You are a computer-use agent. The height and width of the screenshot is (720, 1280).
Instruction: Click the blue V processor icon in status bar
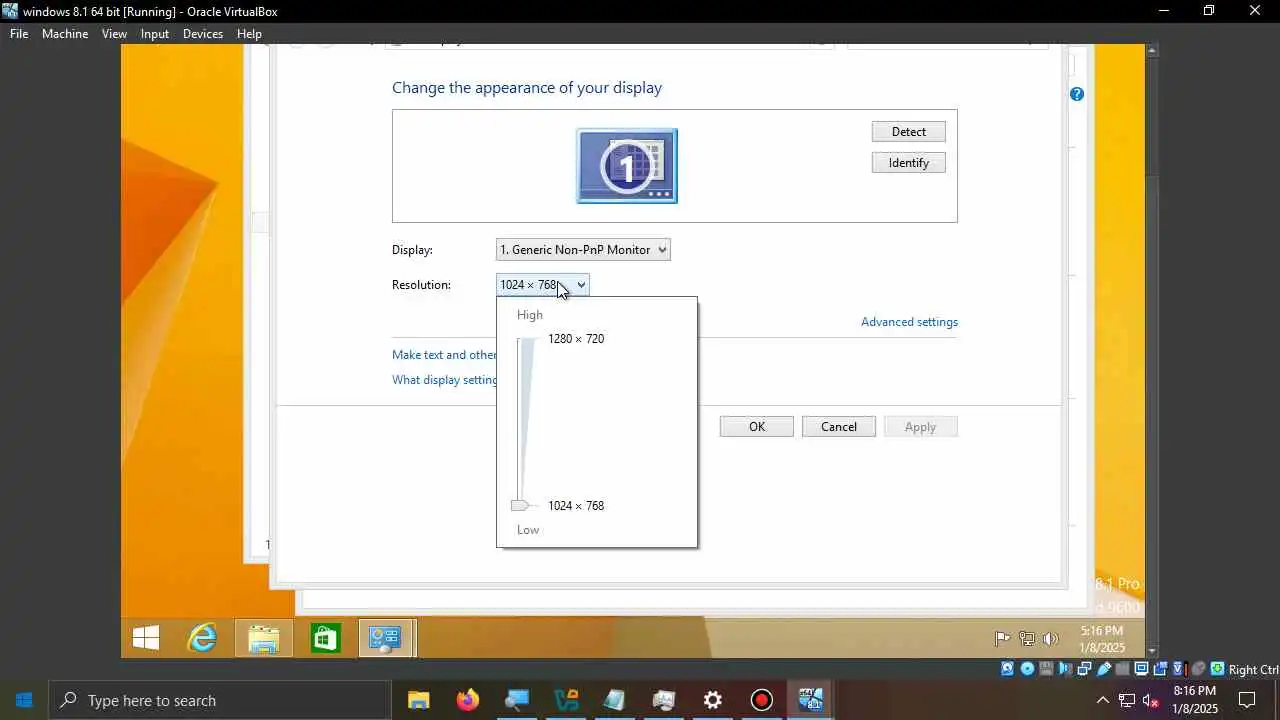point(1179,669)
